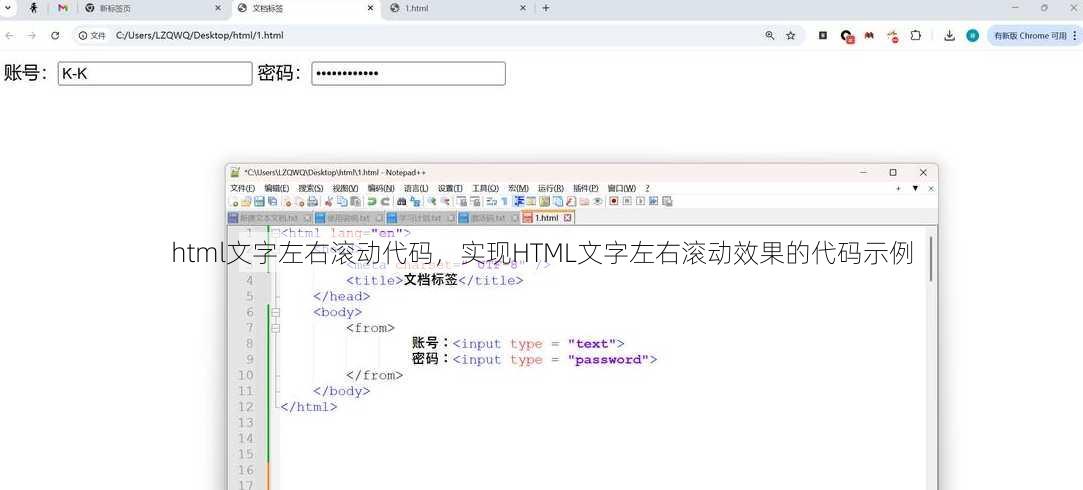Click the Find binoculars icon in Notepad++

pos(401,201)
